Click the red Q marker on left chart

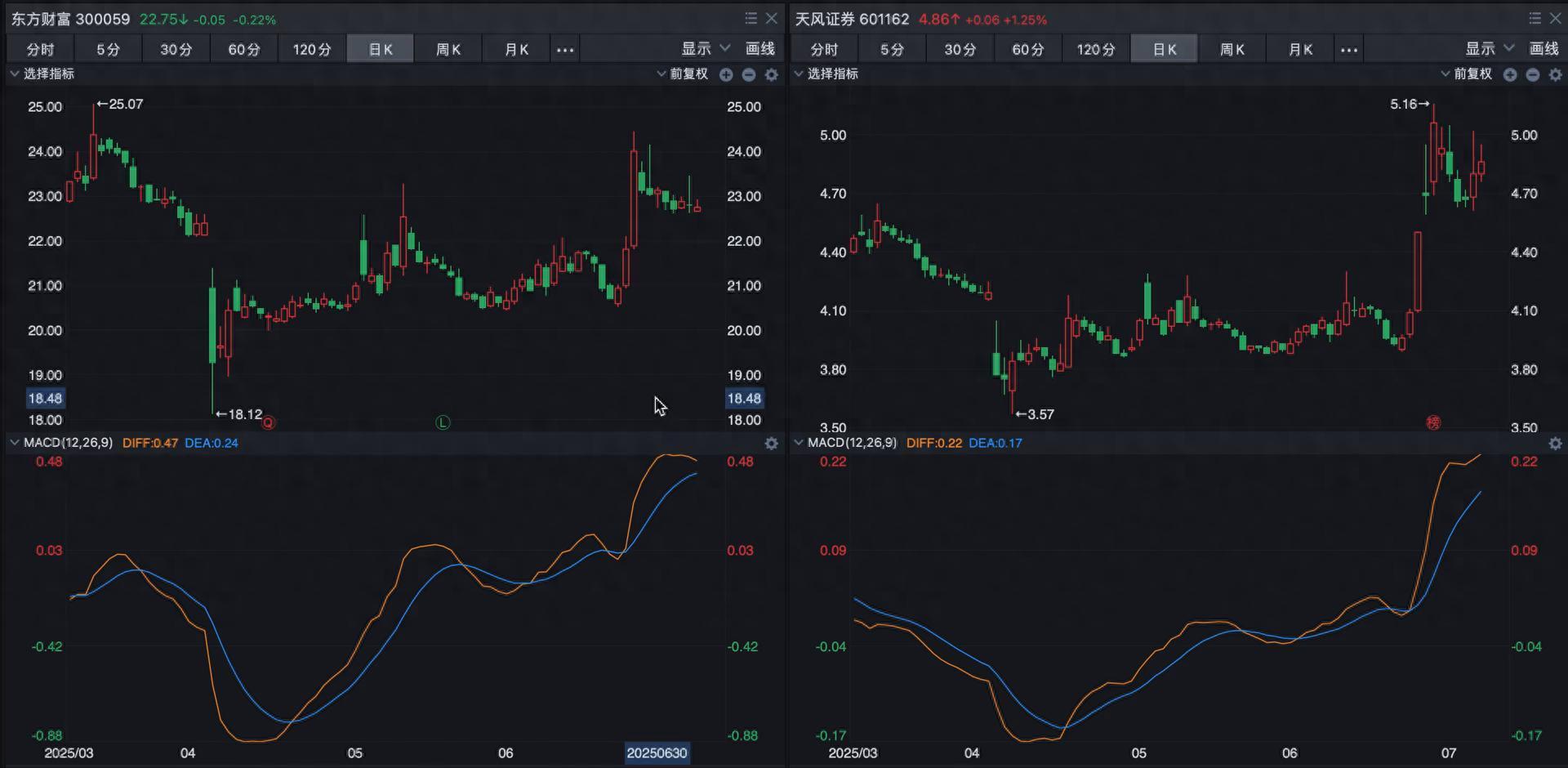268,422
